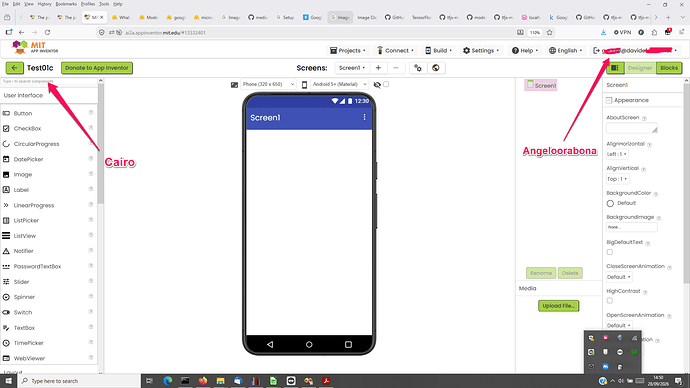
Task: Click the AlignHorizontal help icon
Action: click(x=650, y=144)
